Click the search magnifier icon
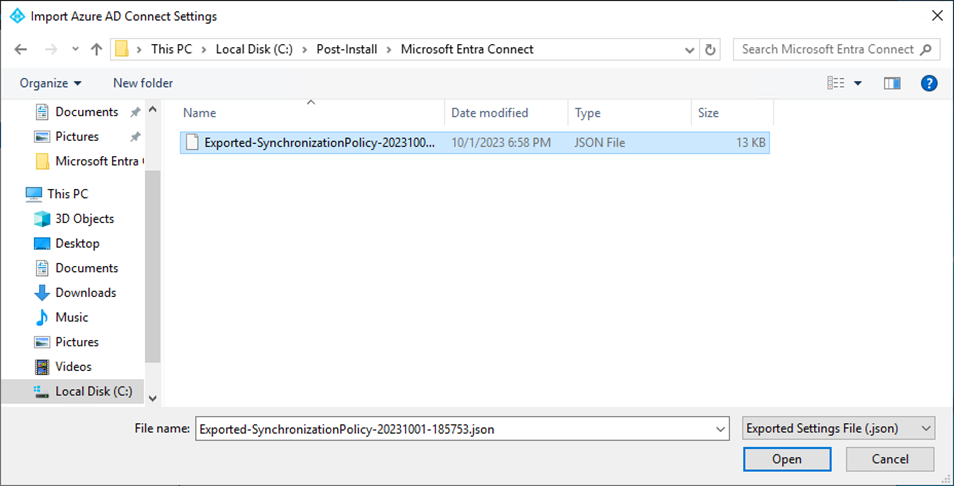Screen dimensions: 954x486 926,49
